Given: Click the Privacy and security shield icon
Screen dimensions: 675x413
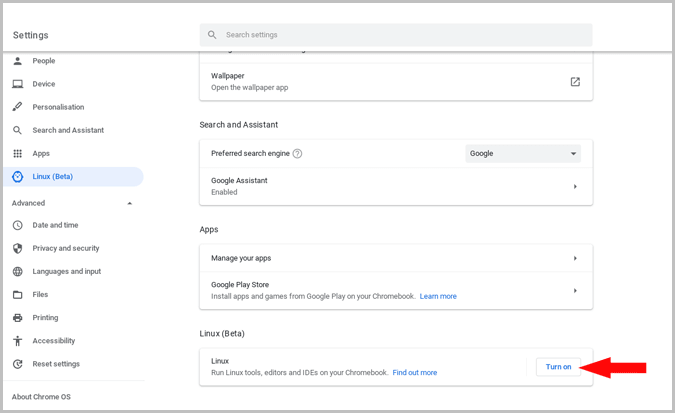Looking at the screenshot, I should click(17, 248).
